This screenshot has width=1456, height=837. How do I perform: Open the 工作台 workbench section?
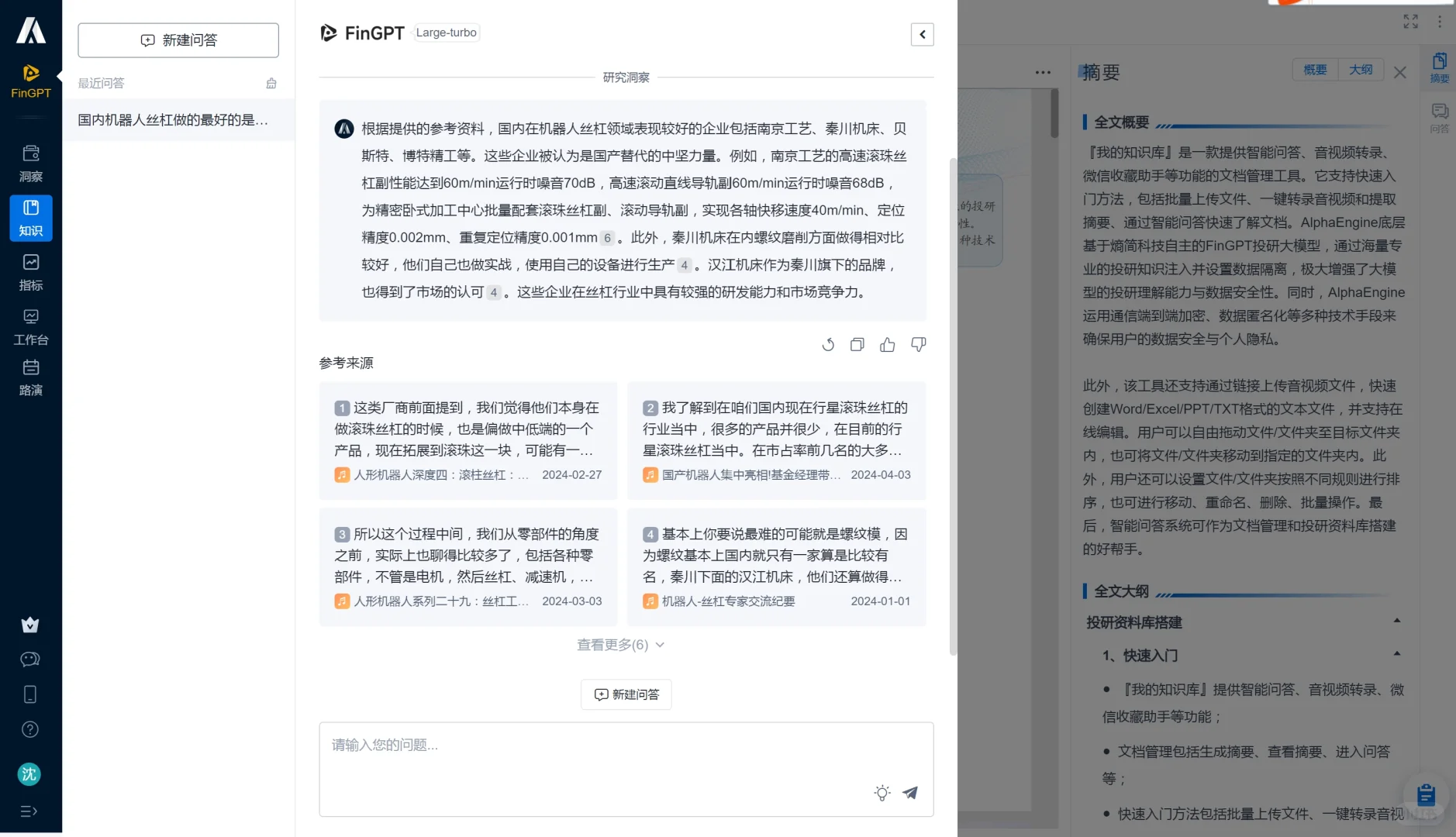tap(31, 326)
